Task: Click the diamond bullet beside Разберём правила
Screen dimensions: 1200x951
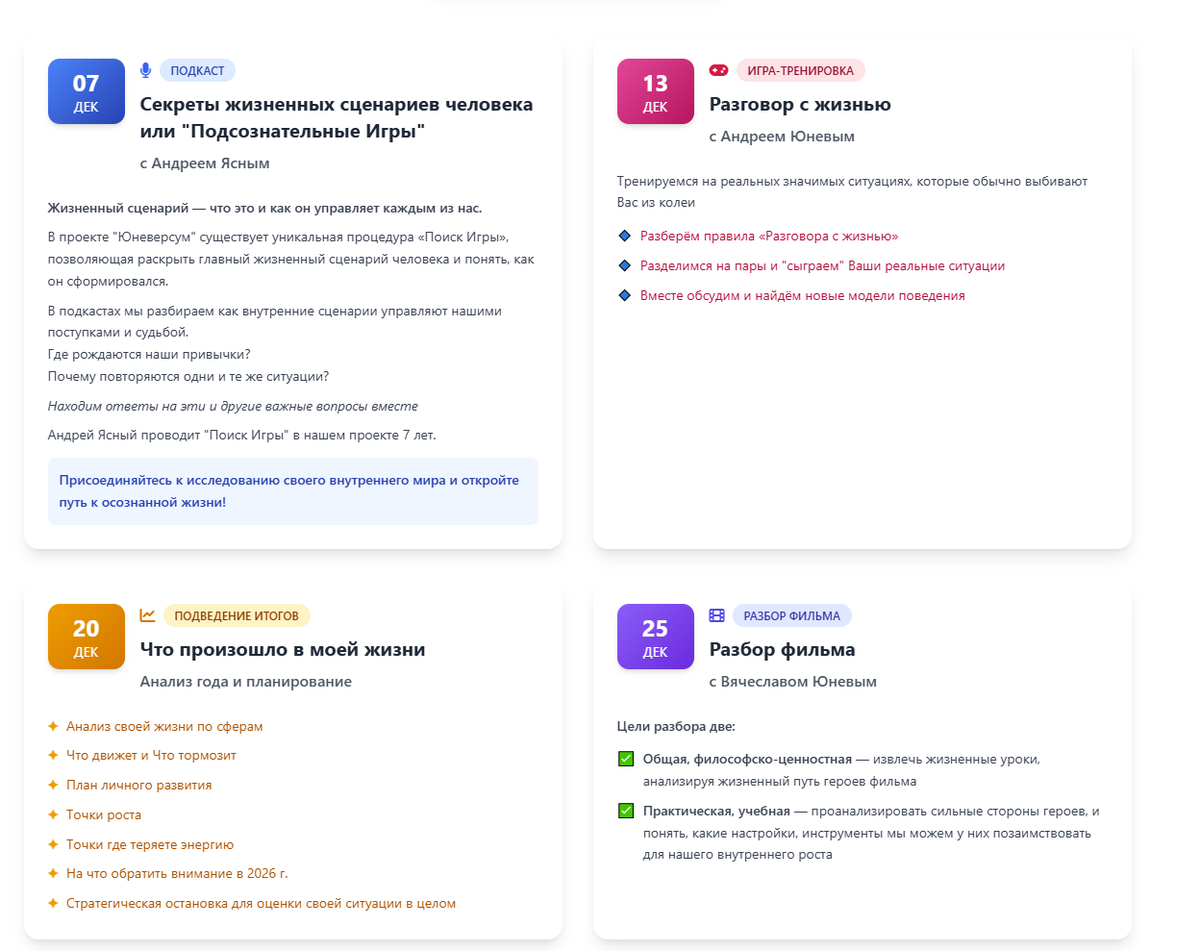Action: coord(625,236)
